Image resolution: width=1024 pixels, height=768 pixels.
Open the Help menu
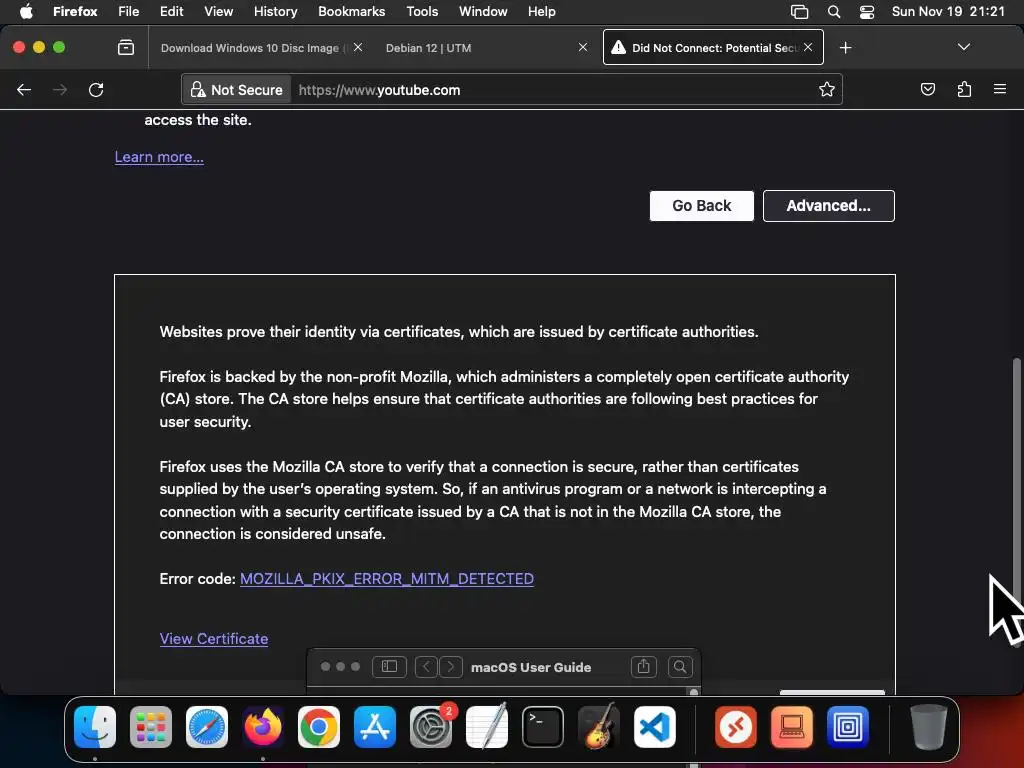click(x=541, y=11)
